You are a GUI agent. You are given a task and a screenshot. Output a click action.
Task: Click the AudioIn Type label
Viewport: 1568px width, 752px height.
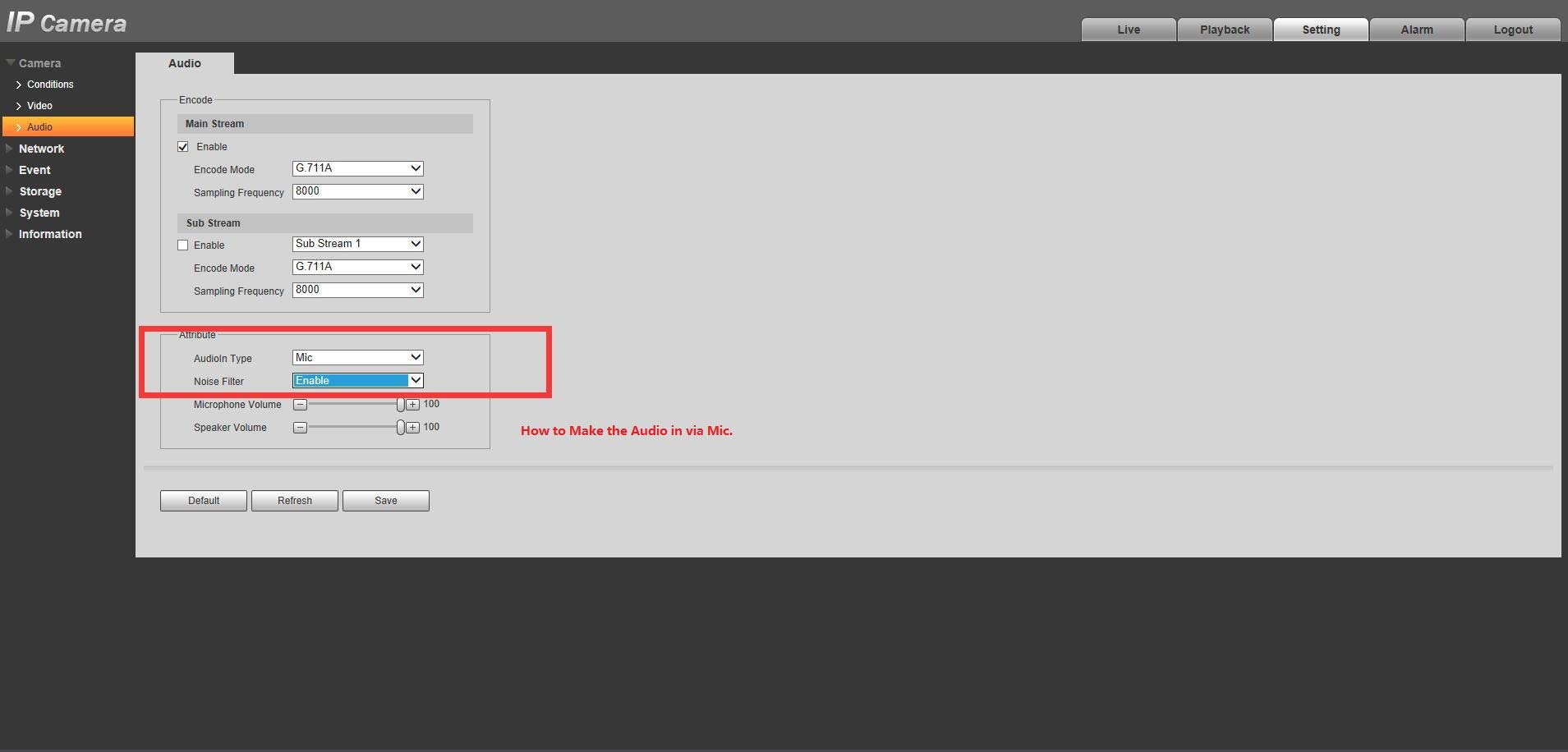pos(223,359)
